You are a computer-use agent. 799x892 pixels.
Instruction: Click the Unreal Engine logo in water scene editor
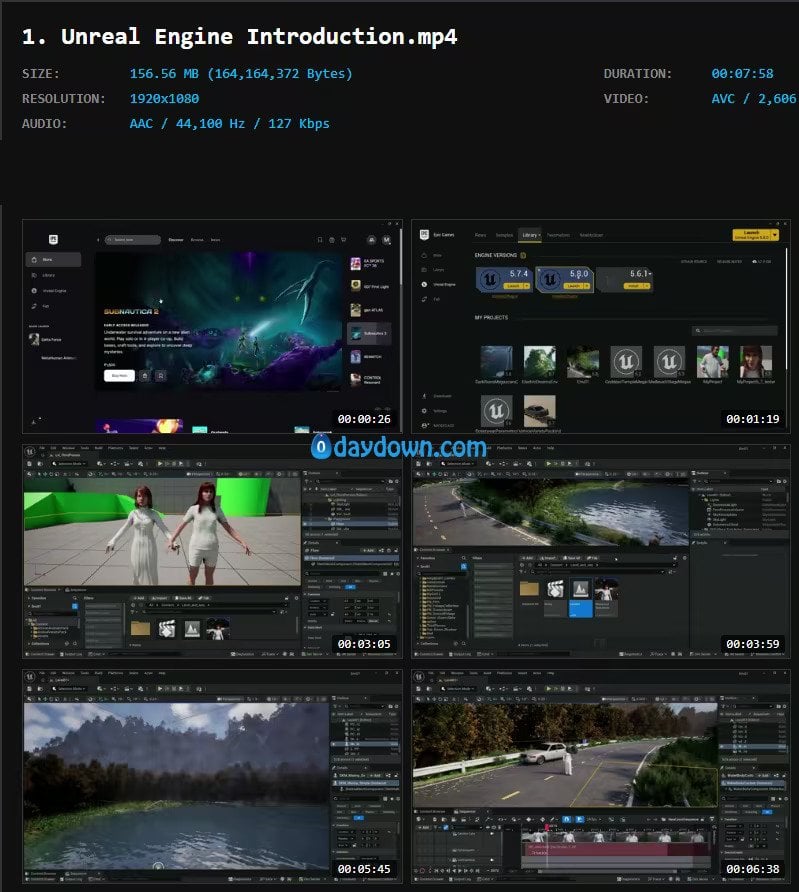tap(30, 676)
